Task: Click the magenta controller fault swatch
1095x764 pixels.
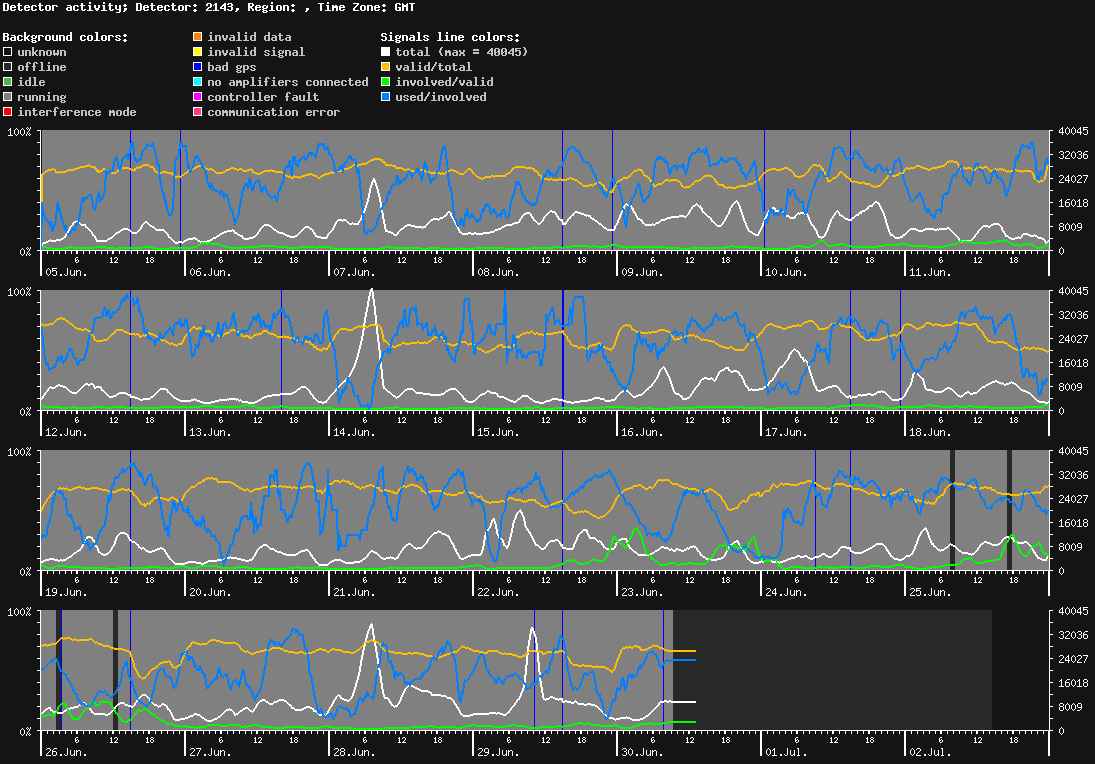Action: pyautogui.click(x=198, y=97)
